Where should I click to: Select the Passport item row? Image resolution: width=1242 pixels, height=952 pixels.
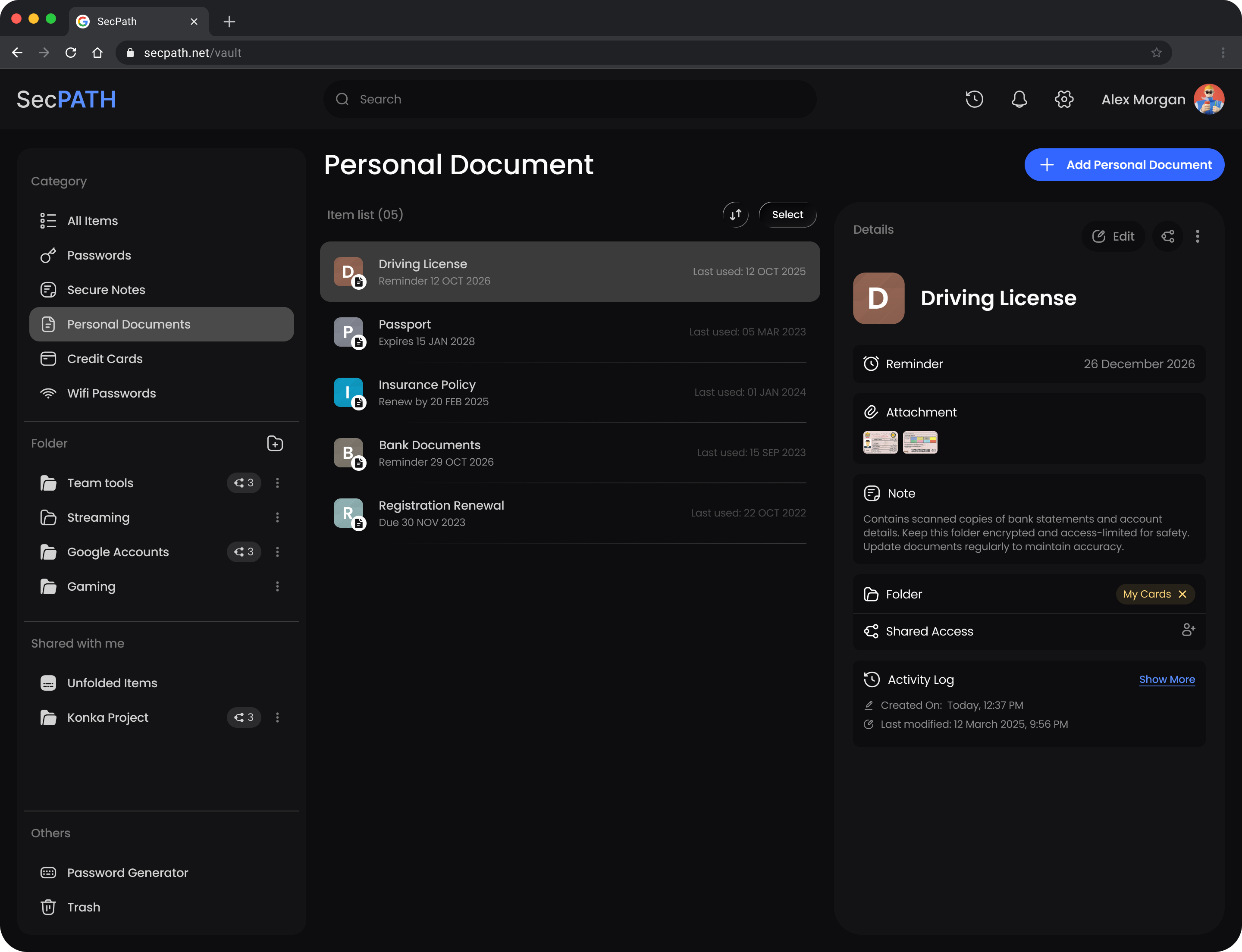point(570,332)
